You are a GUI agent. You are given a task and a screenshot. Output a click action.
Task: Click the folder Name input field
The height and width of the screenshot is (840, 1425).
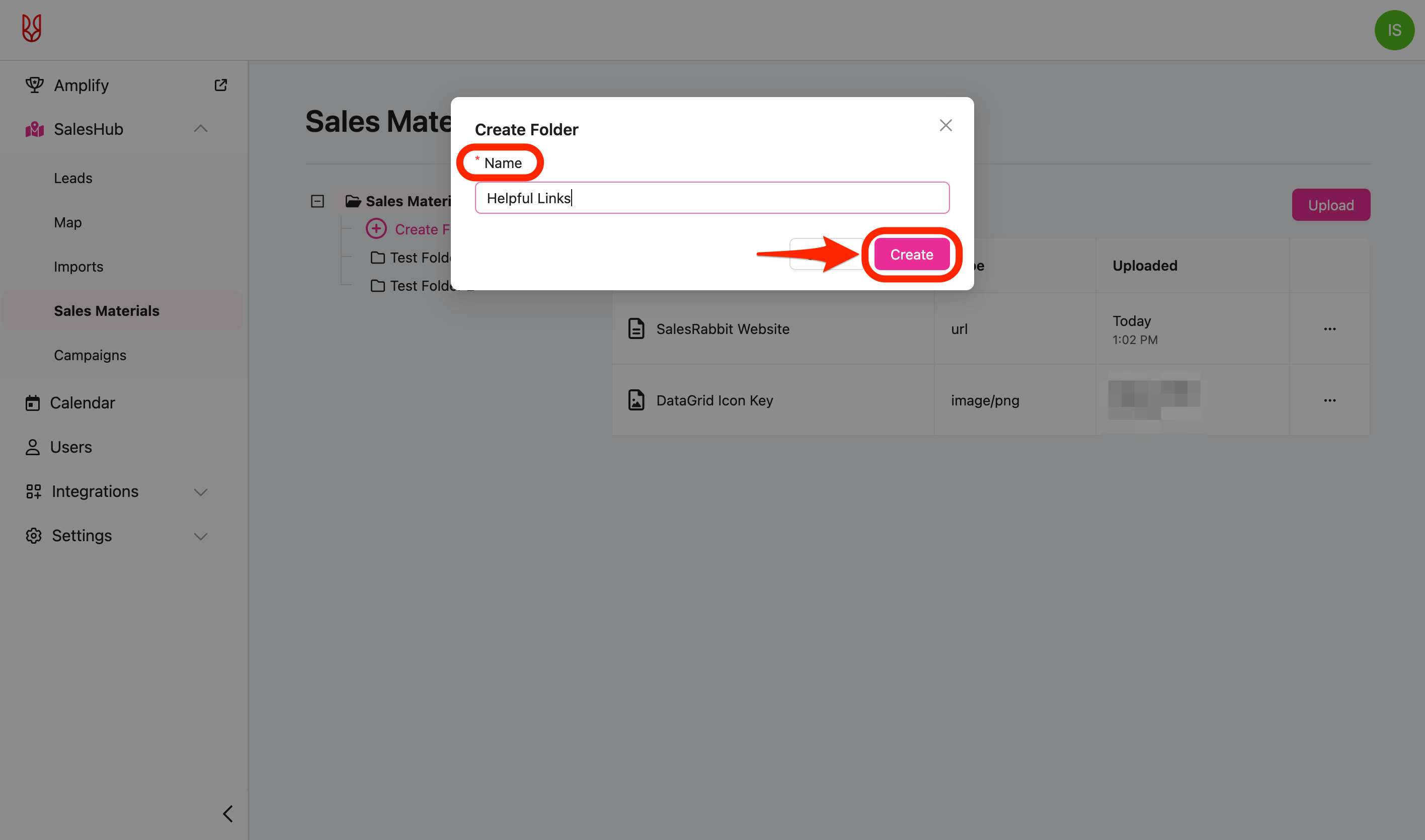(x=711, y=198)
